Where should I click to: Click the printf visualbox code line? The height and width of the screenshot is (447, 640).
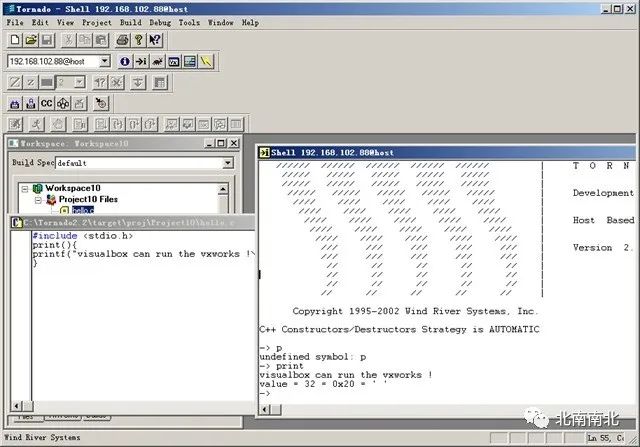pyautogui.click(x=144, y=254)
